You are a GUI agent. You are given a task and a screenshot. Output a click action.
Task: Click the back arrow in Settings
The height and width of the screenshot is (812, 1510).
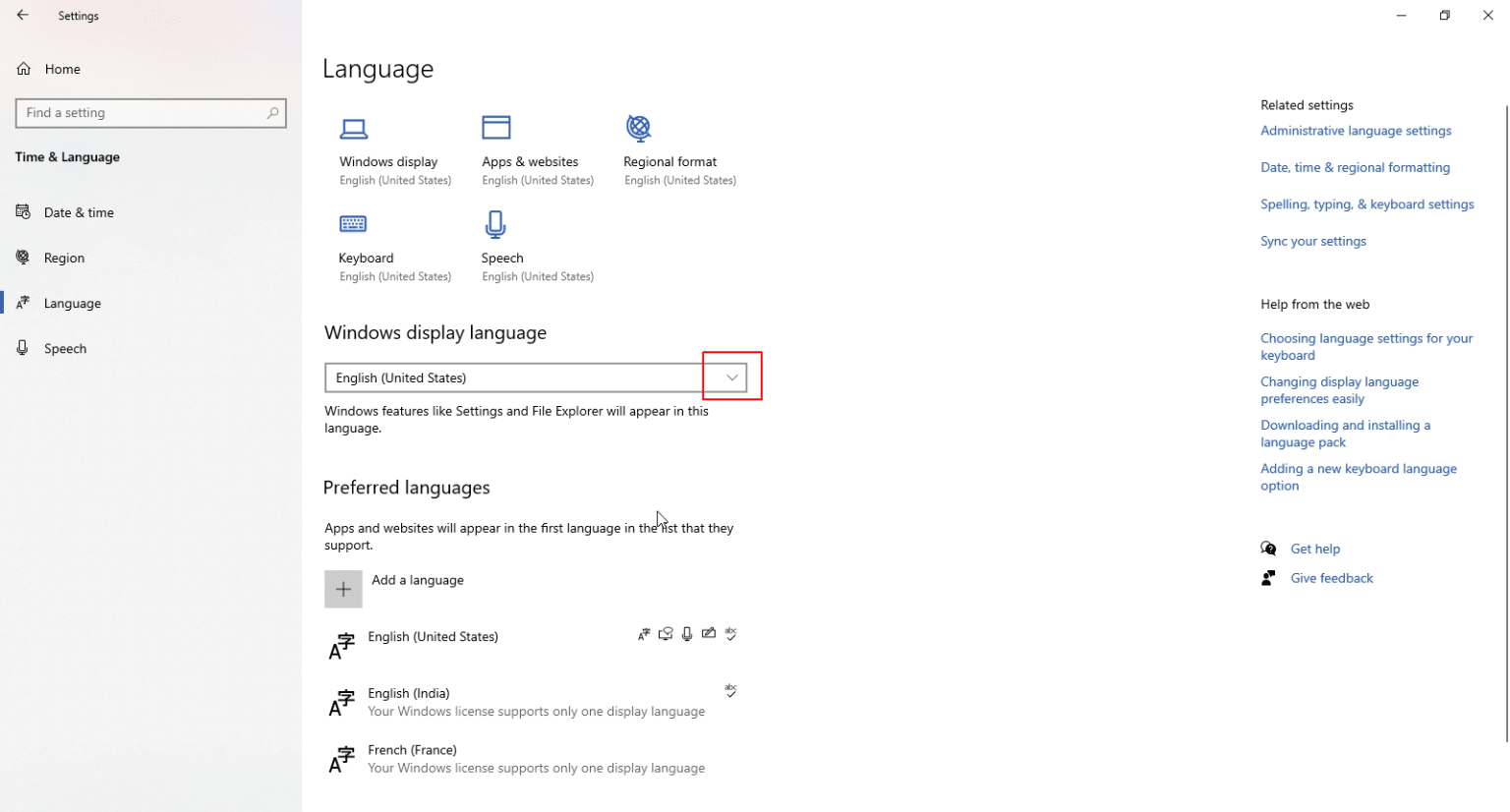click(x=23, y=15)
